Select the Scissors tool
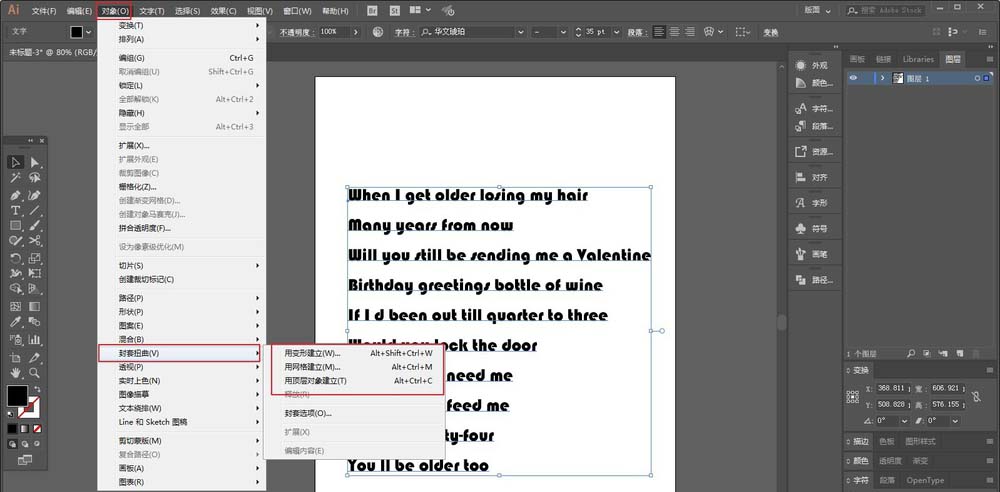 (35, 241)
